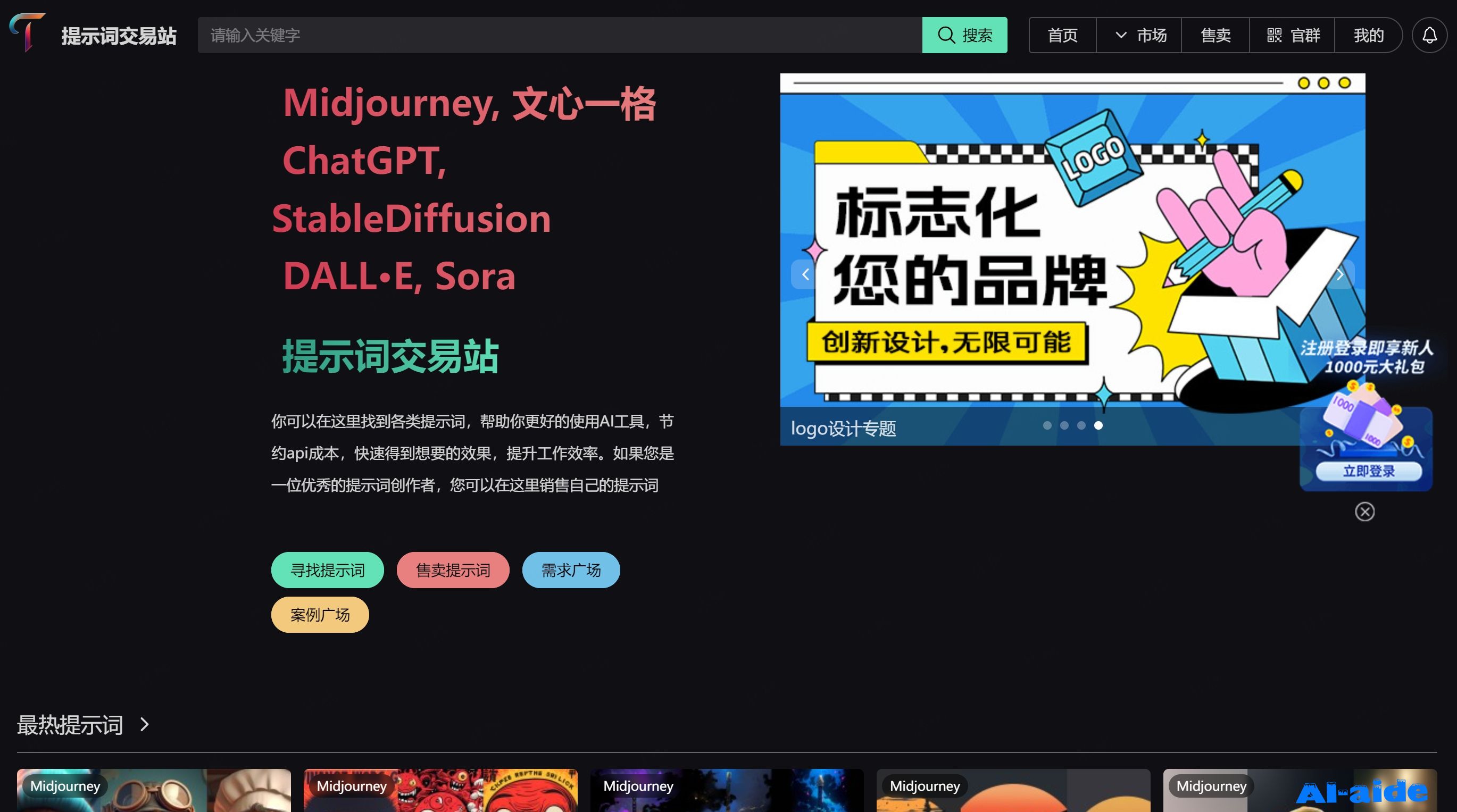Expand the 市场 dropdown menu

[1138, 35]
